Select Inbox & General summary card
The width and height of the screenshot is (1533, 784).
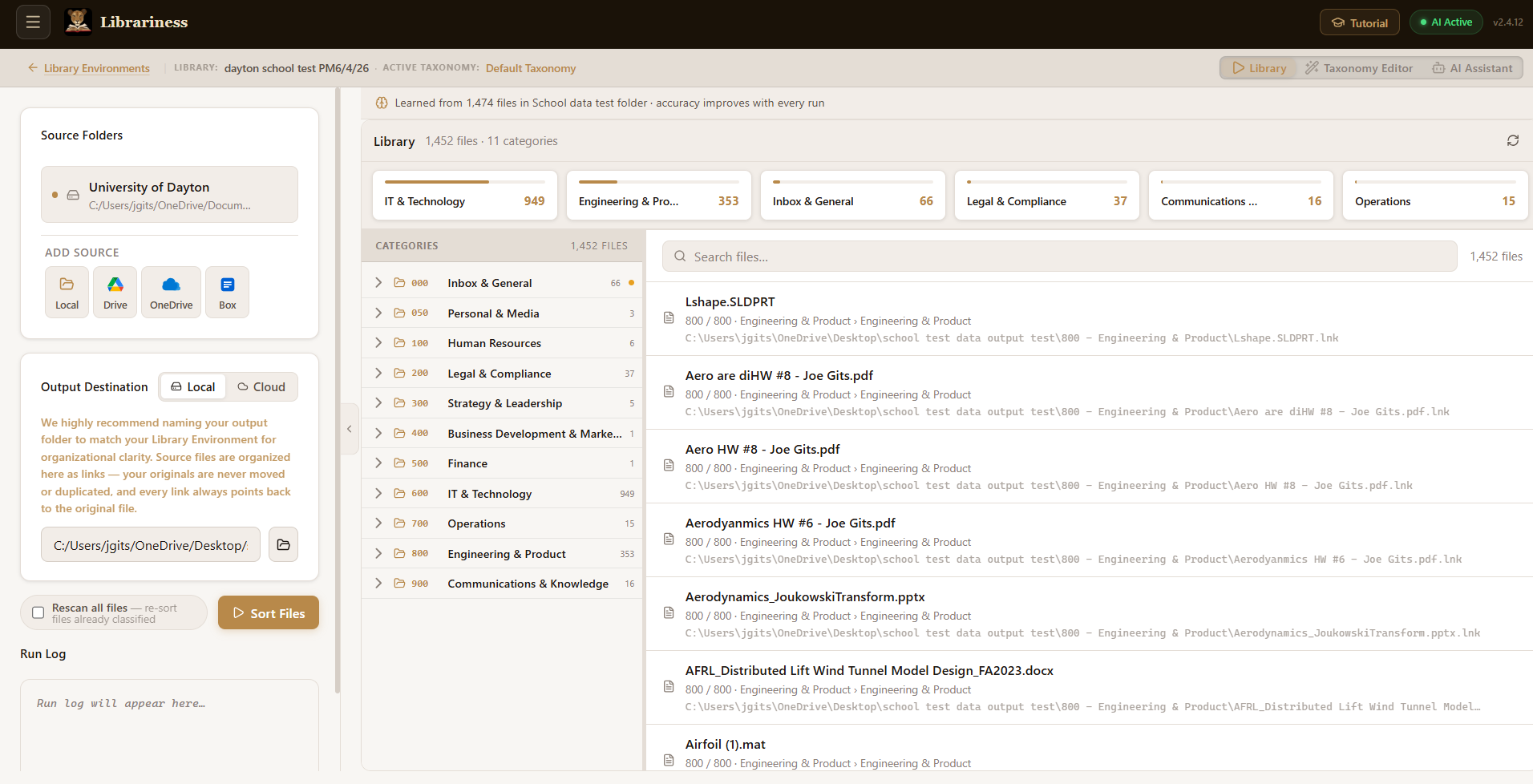852,195
